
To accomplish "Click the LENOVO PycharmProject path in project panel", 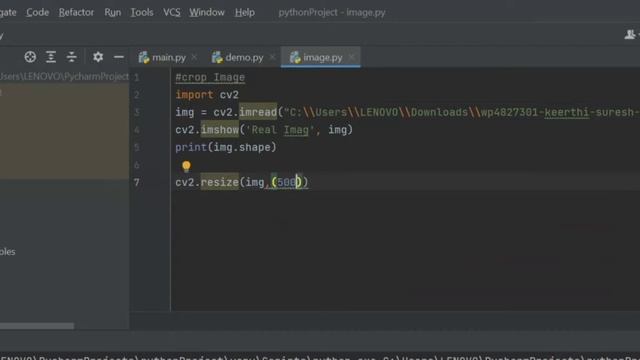I will click(64, 77).
